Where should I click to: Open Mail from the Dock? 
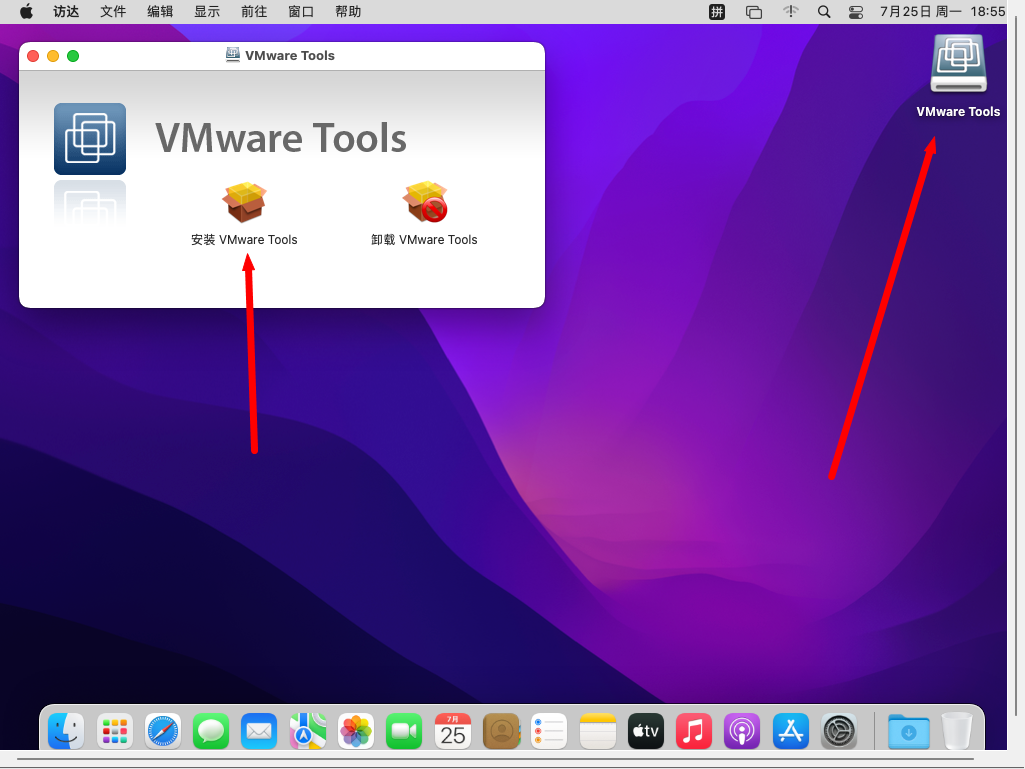click(x=259, y=731)
